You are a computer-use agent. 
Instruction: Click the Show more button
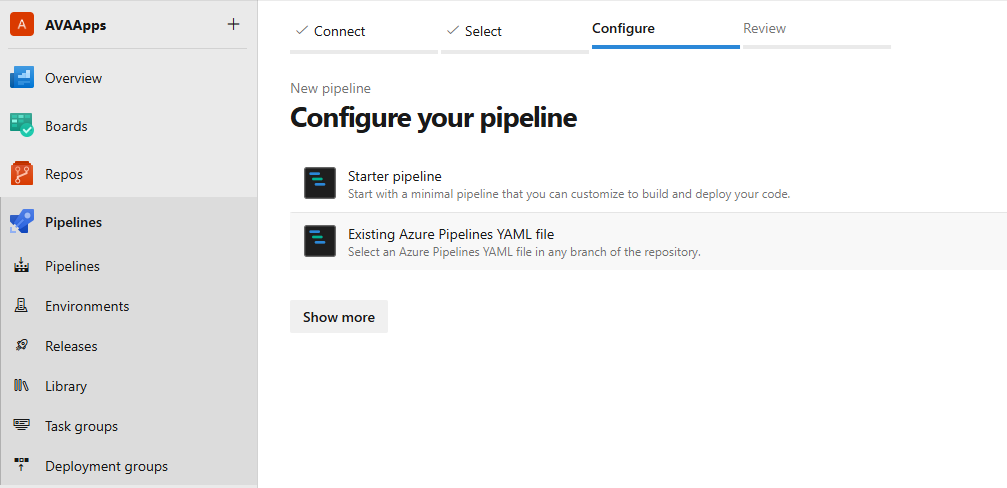[338, 317]
